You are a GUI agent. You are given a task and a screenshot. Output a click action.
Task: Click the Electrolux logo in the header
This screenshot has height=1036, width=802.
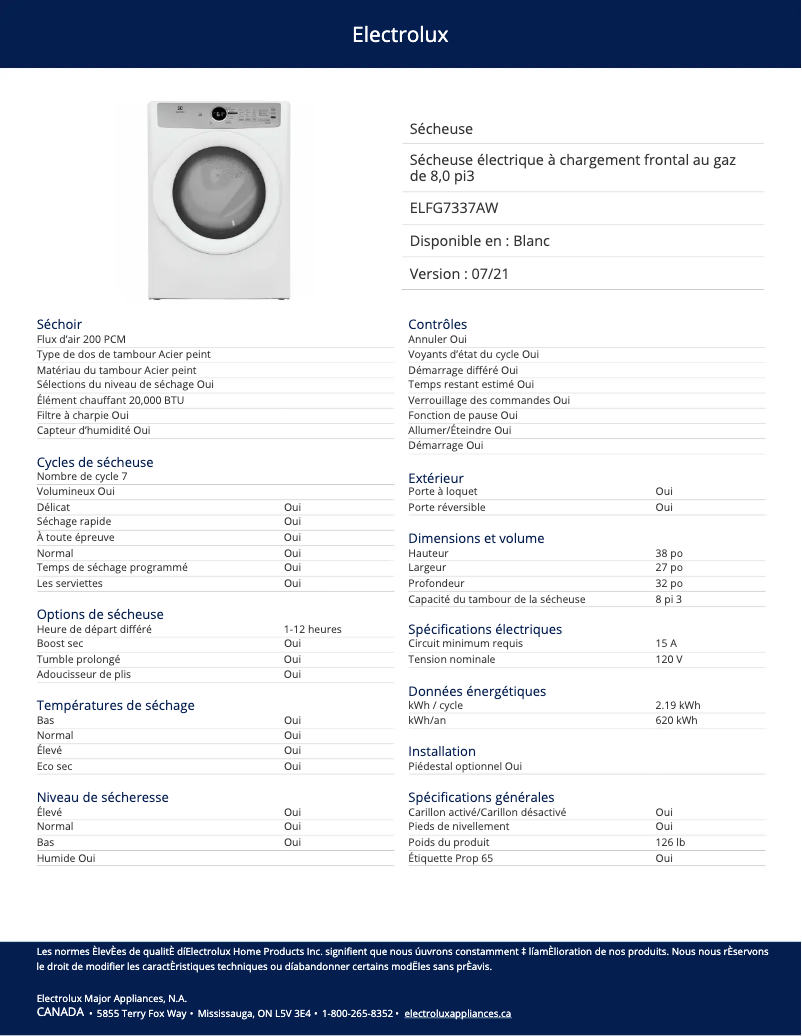click(398, 34)
